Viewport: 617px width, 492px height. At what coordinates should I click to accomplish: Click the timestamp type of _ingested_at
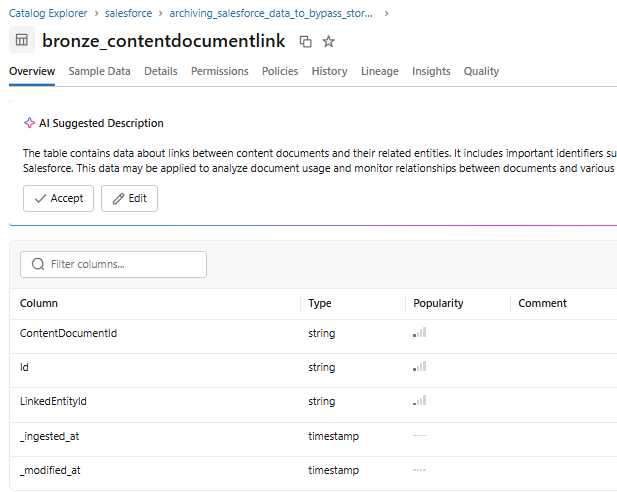pos(333,436)
